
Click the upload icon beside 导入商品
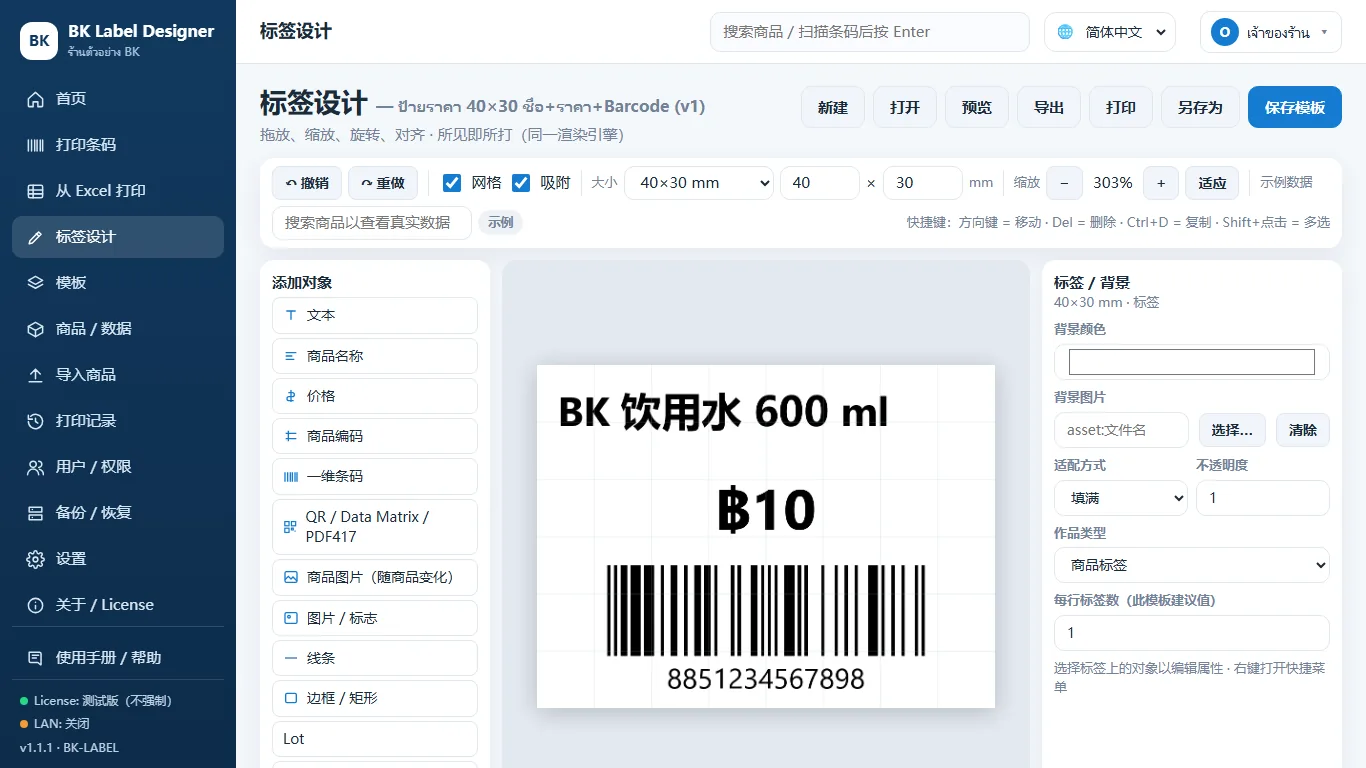[36, 375]
